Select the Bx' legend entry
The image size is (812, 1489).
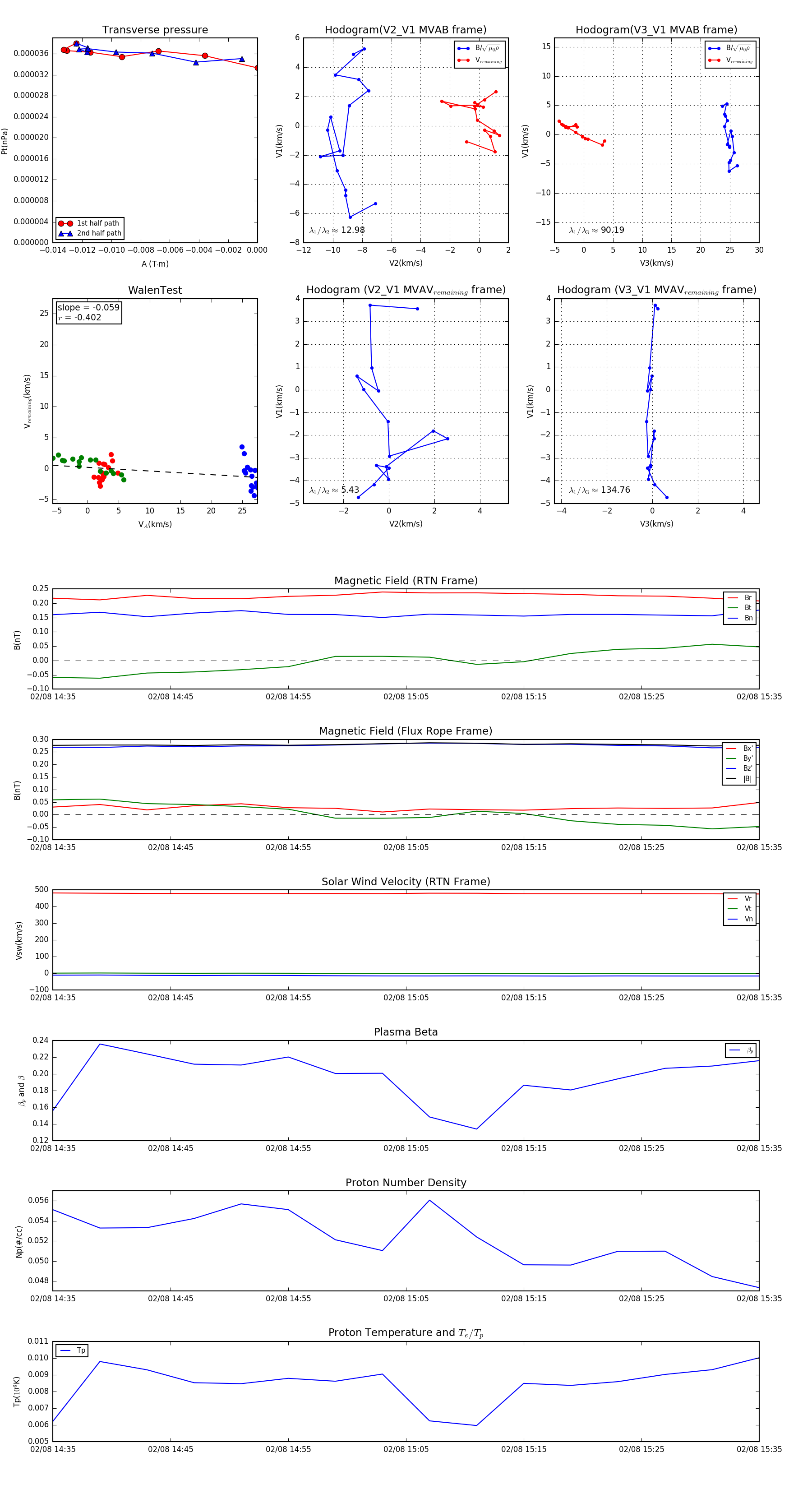click(740, 749)
